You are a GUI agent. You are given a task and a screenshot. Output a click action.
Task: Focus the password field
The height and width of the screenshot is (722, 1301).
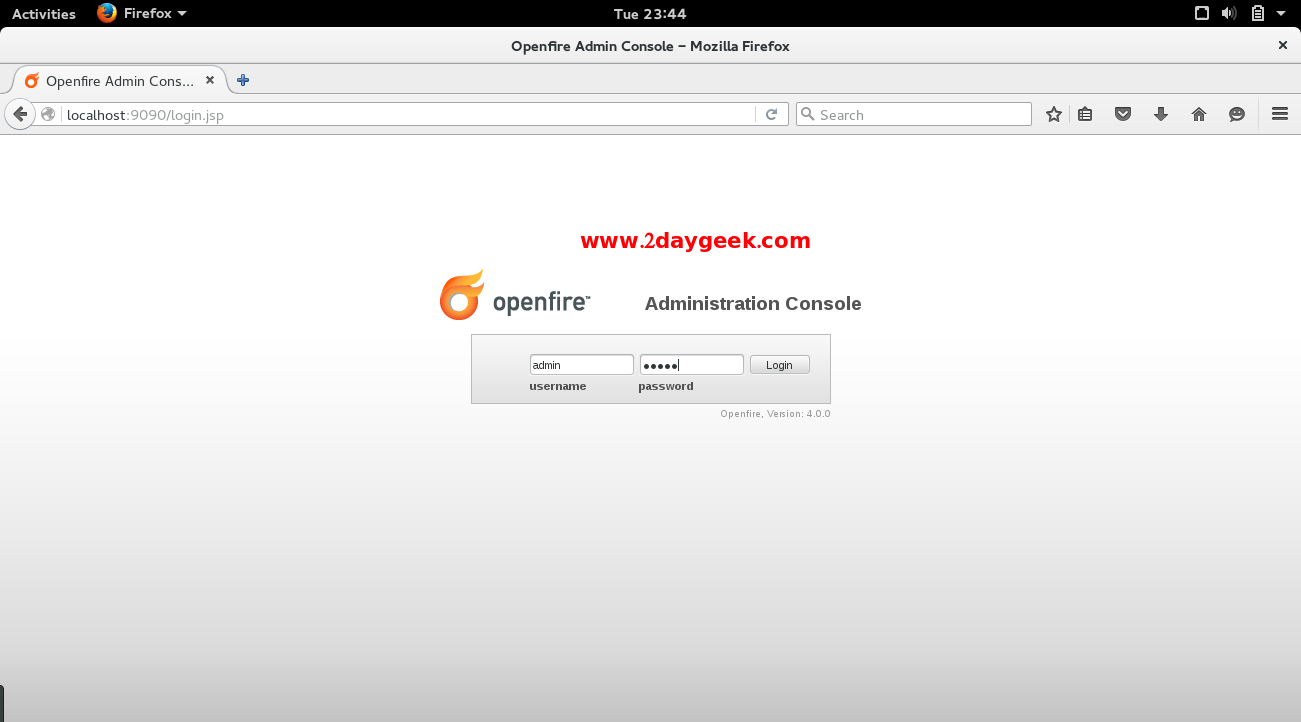(x=691, y=365)
